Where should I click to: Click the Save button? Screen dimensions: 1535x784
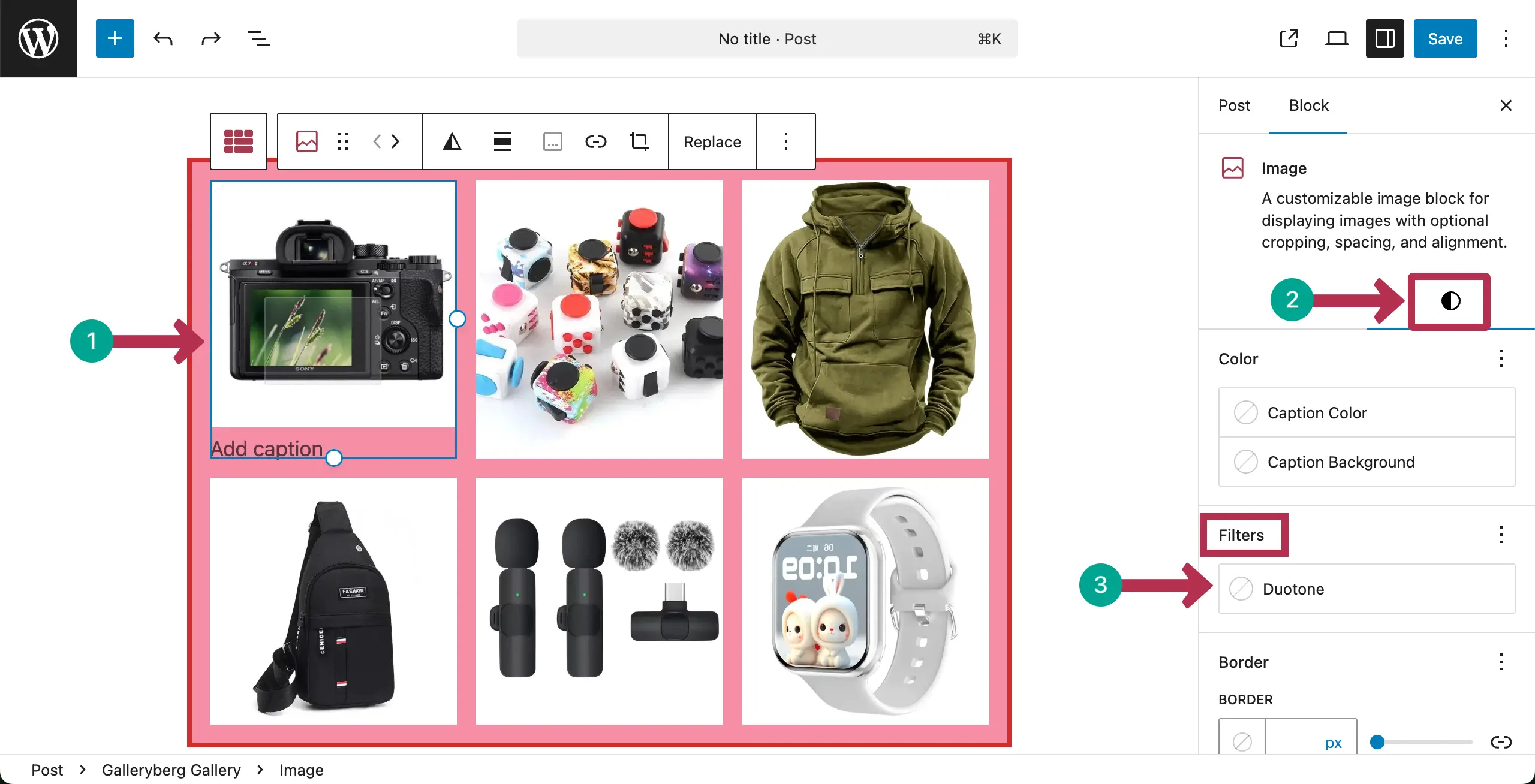(x=1445, y=38)
